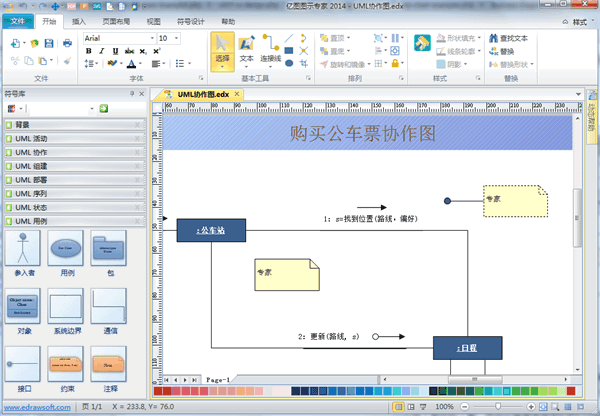This screenshot has width=600, height=416.
Task: Switch to the 帮助 ribbon tab
Action: tap(228, 21)
